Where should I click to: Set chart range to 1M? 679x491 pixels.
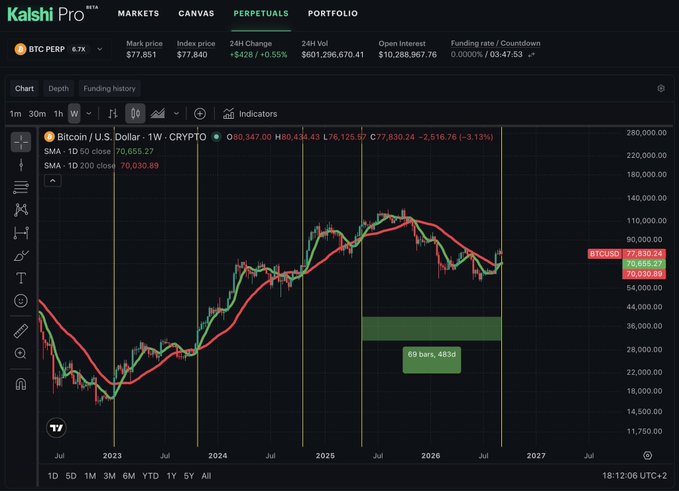point(90,476)
